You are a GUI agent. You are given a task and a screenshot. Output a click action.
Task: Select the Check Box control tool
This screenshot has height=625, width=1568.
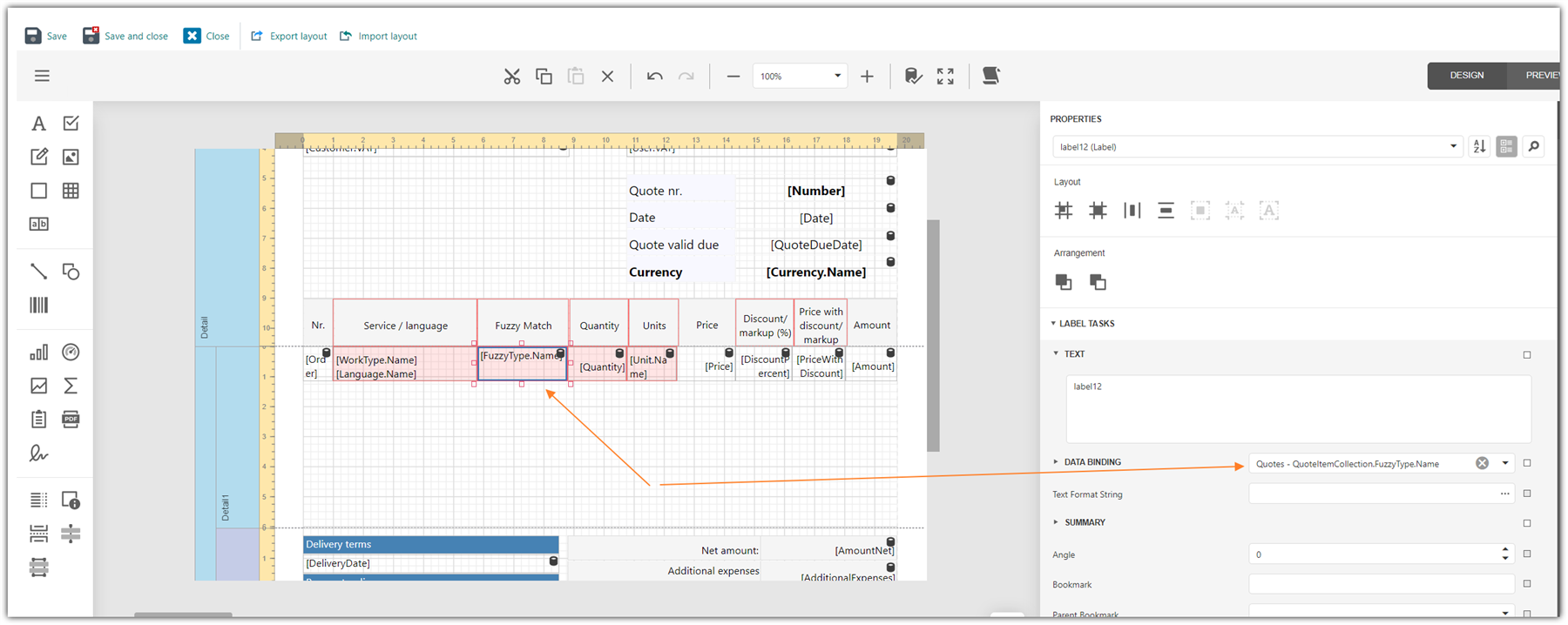[x=71, y=124]
